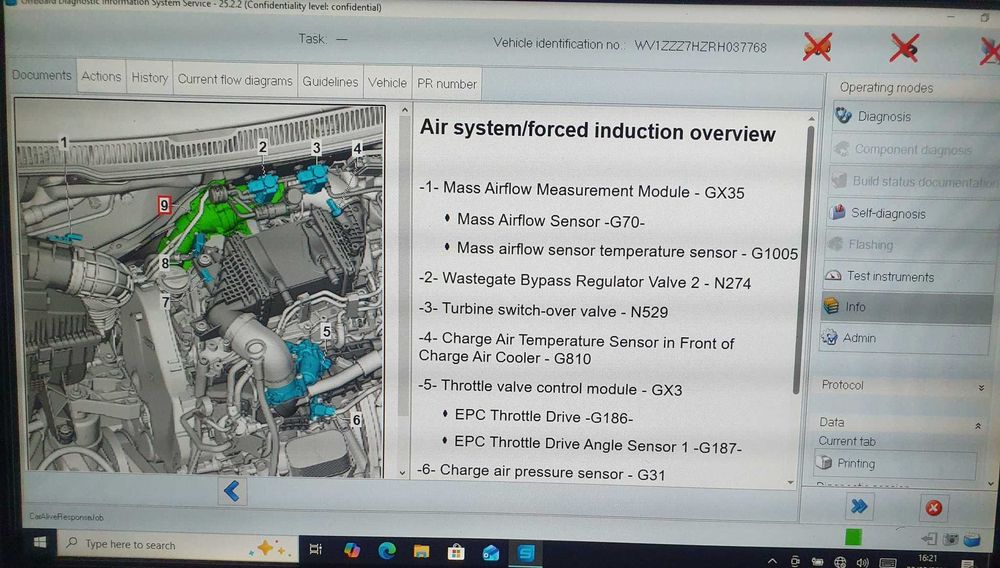This screenshot has width=1000, height=568.
Task: Select the Flashing operating mode
Action: (909, 245)
